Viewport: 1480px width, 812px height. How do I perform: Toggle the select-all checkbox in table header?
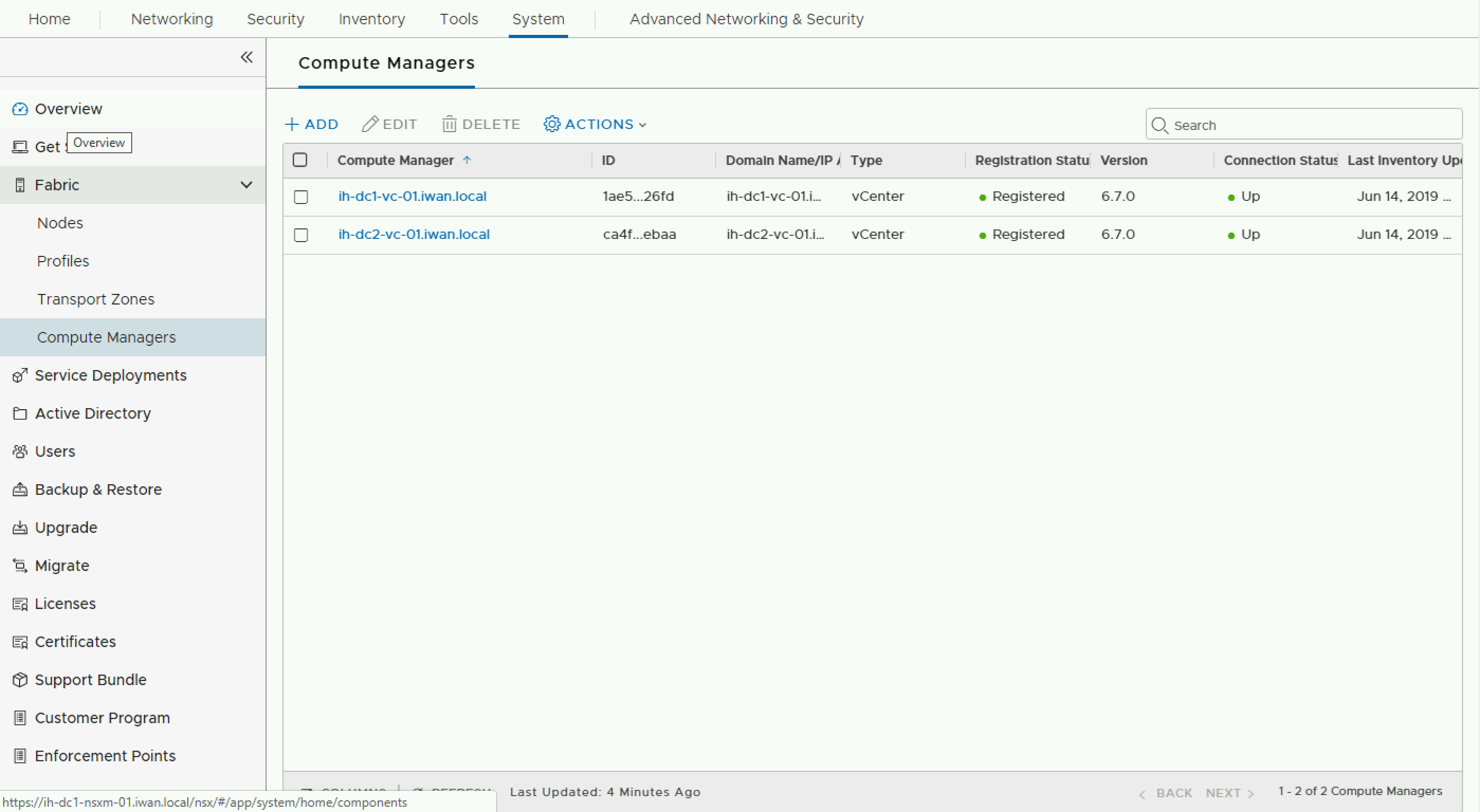pos(300,160)
